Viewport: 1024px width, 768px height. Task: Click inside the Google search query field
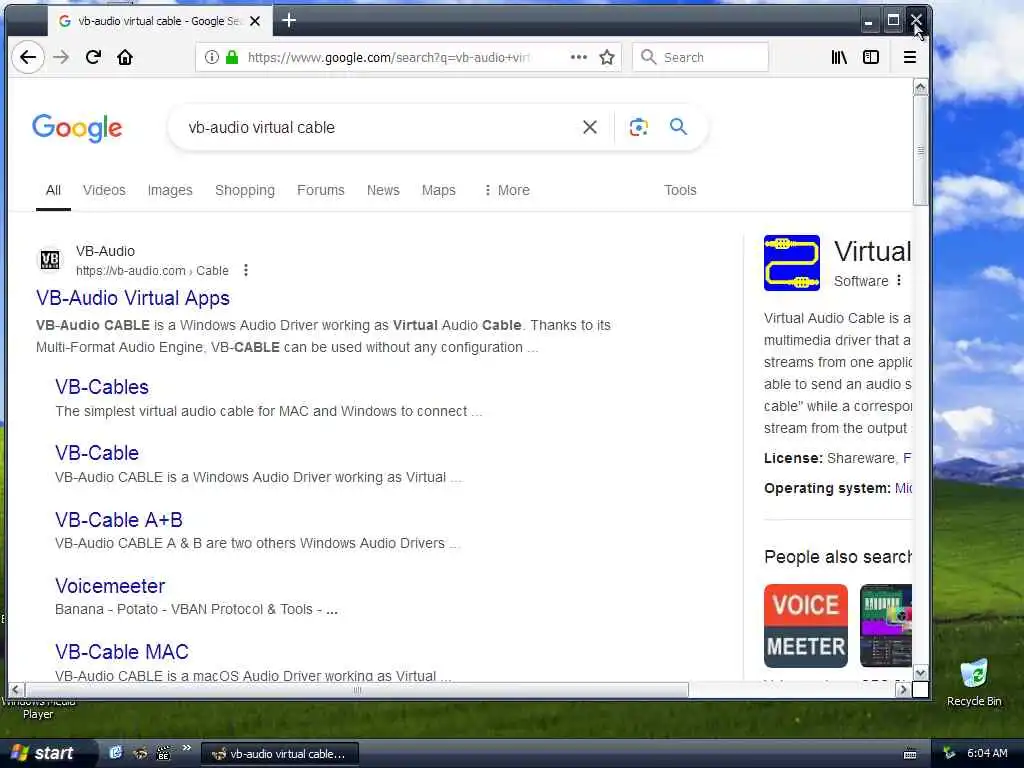point(379,127)
